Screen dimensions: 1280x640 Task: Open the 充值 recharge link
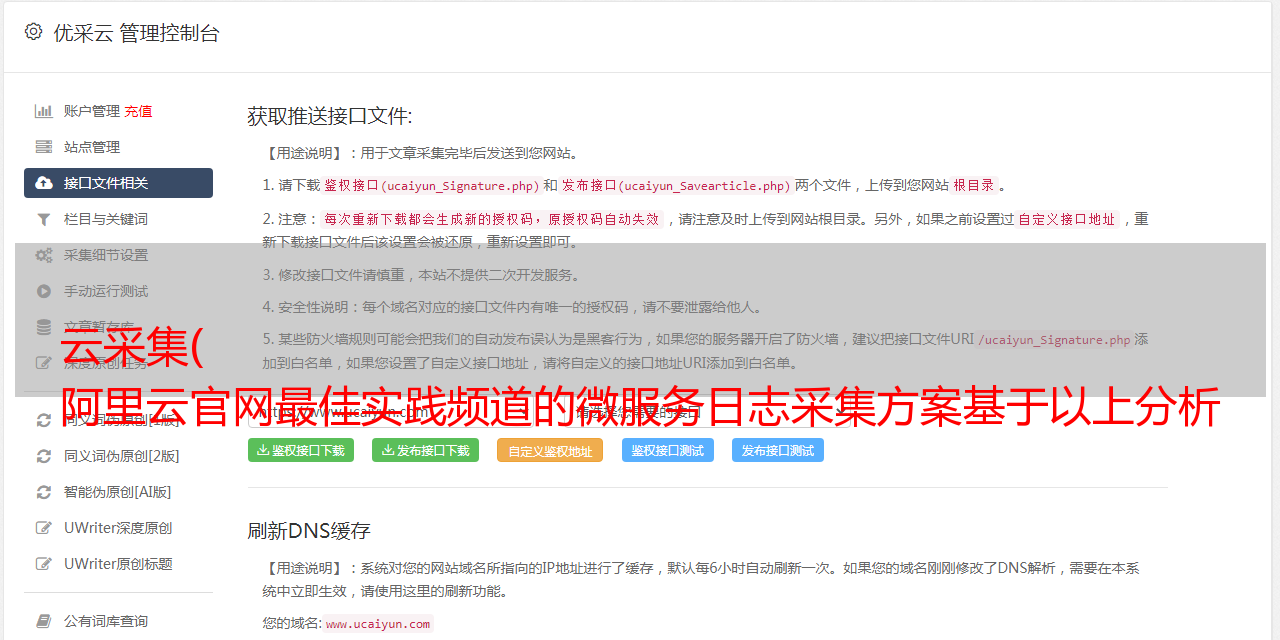[x=138, y=111]
